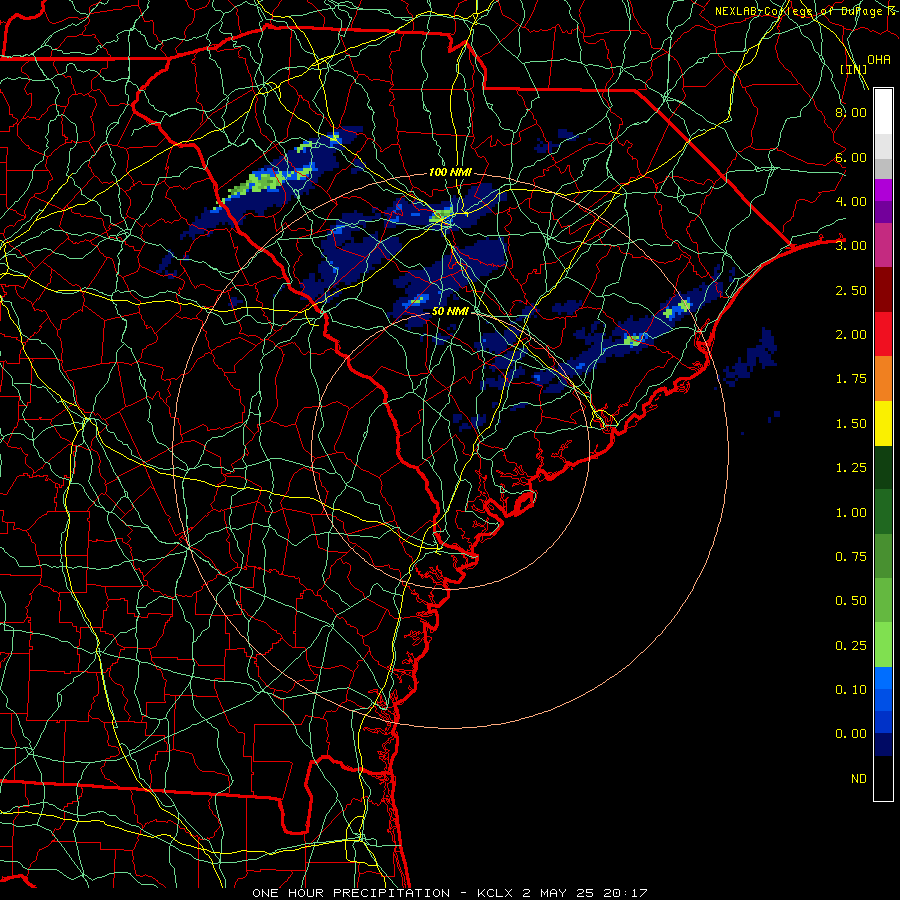900x900 pixels.
Task: Click the pink swatch beside 3.00
Action: (883, 246)
